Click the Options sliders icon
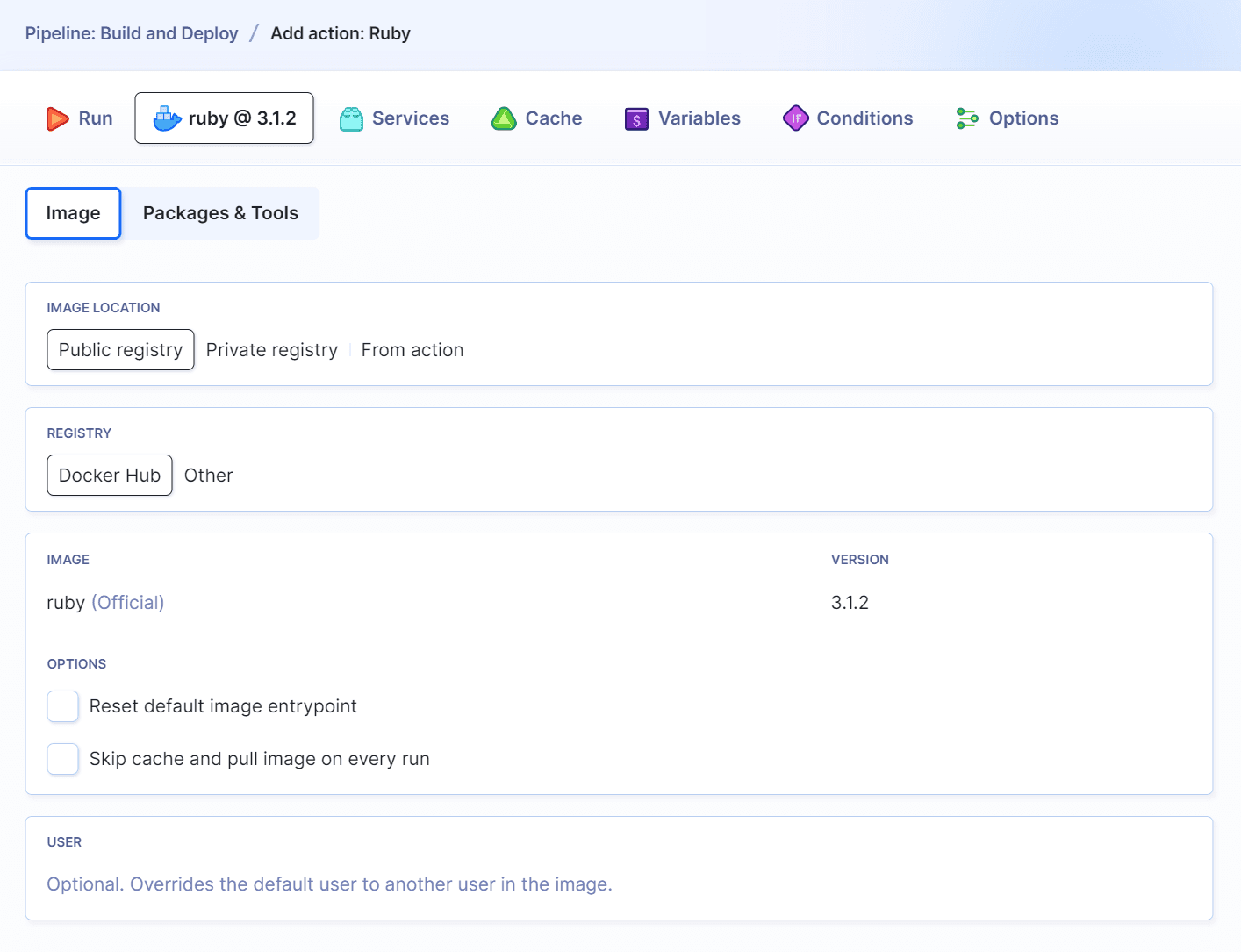This screenshot has width=1241, height=952. tap(967, 118)
